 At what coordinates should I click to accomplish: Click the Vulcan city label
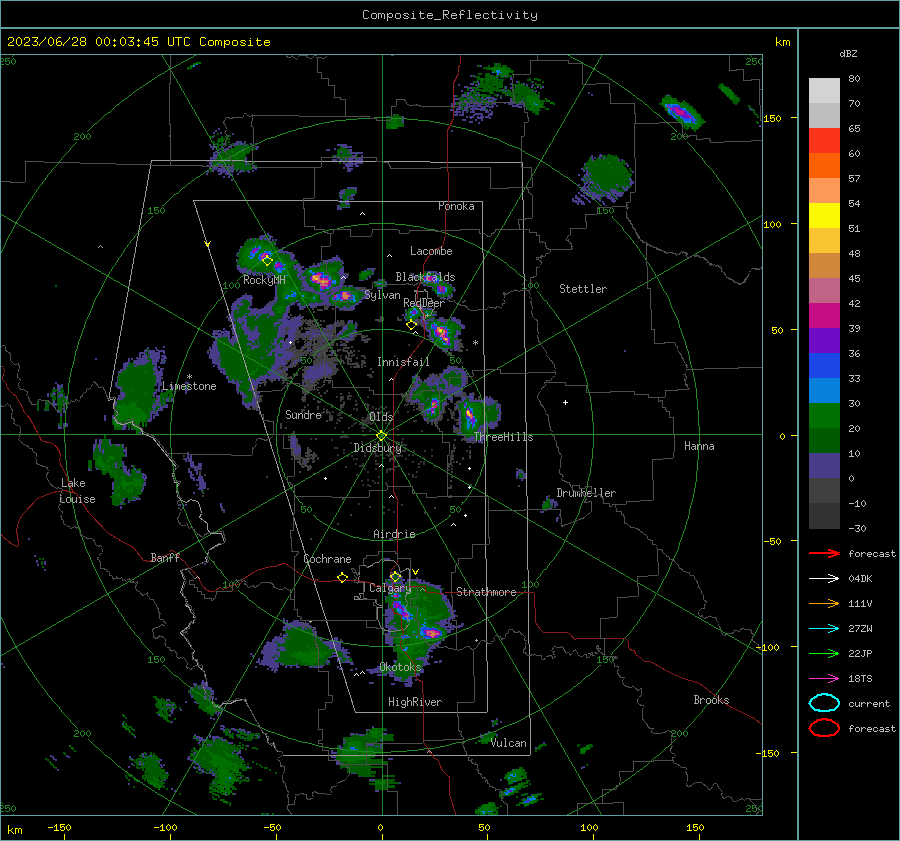(x=509, y=743)
